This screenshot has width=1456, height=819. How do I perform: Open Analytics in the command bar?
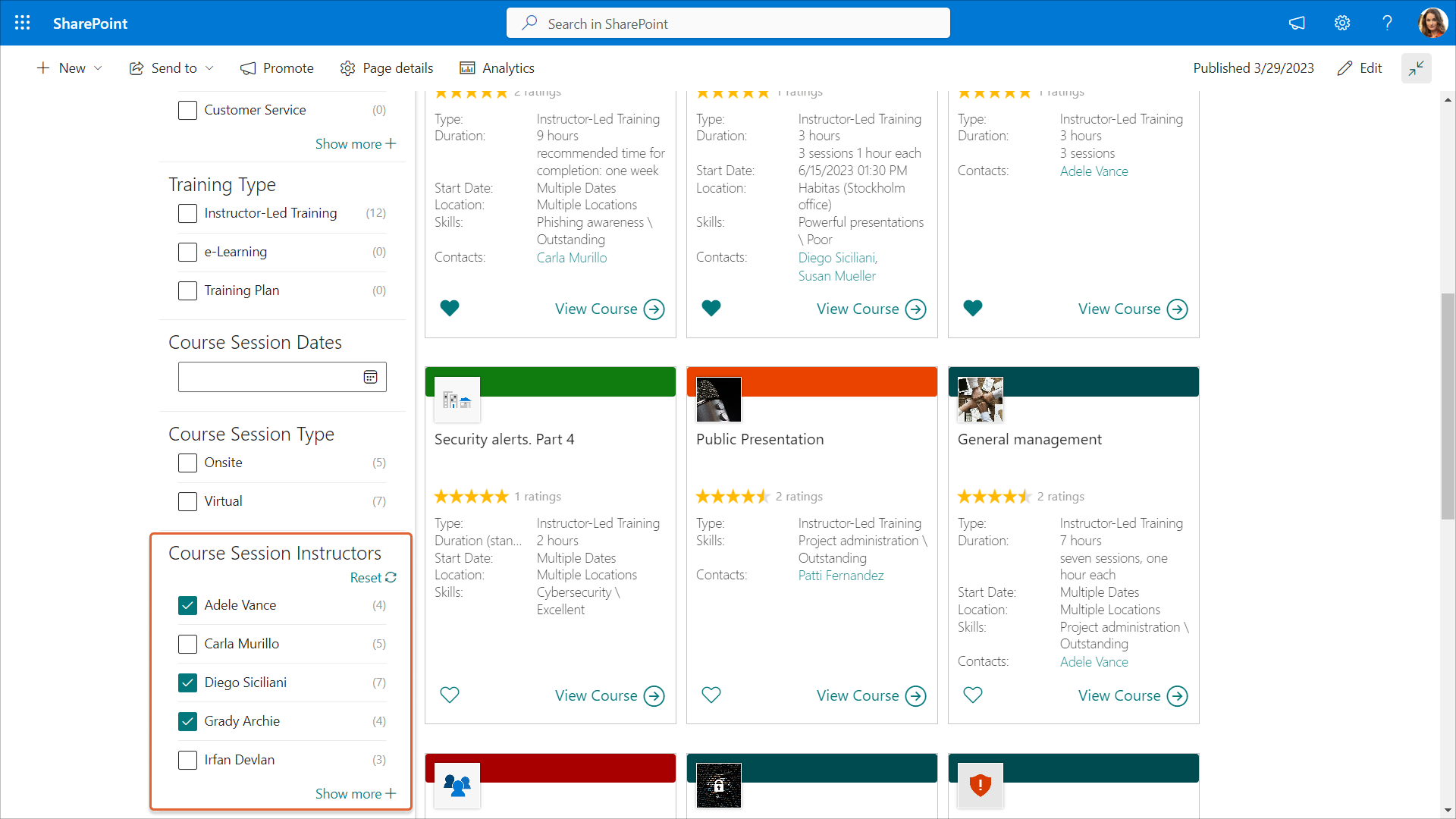pyautogui.click(x=497, y=68)
